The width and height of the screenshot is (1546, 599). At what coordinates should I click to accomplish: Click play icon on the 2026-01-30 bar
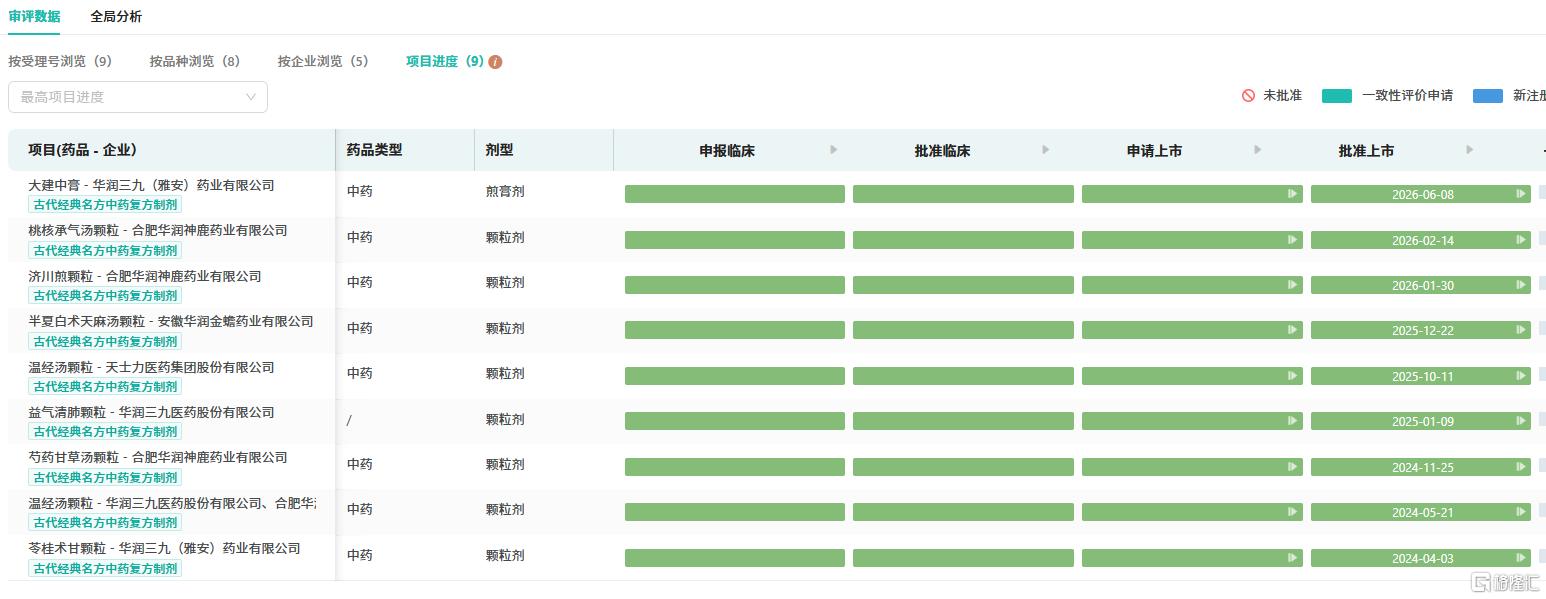tap(1521, 285)
